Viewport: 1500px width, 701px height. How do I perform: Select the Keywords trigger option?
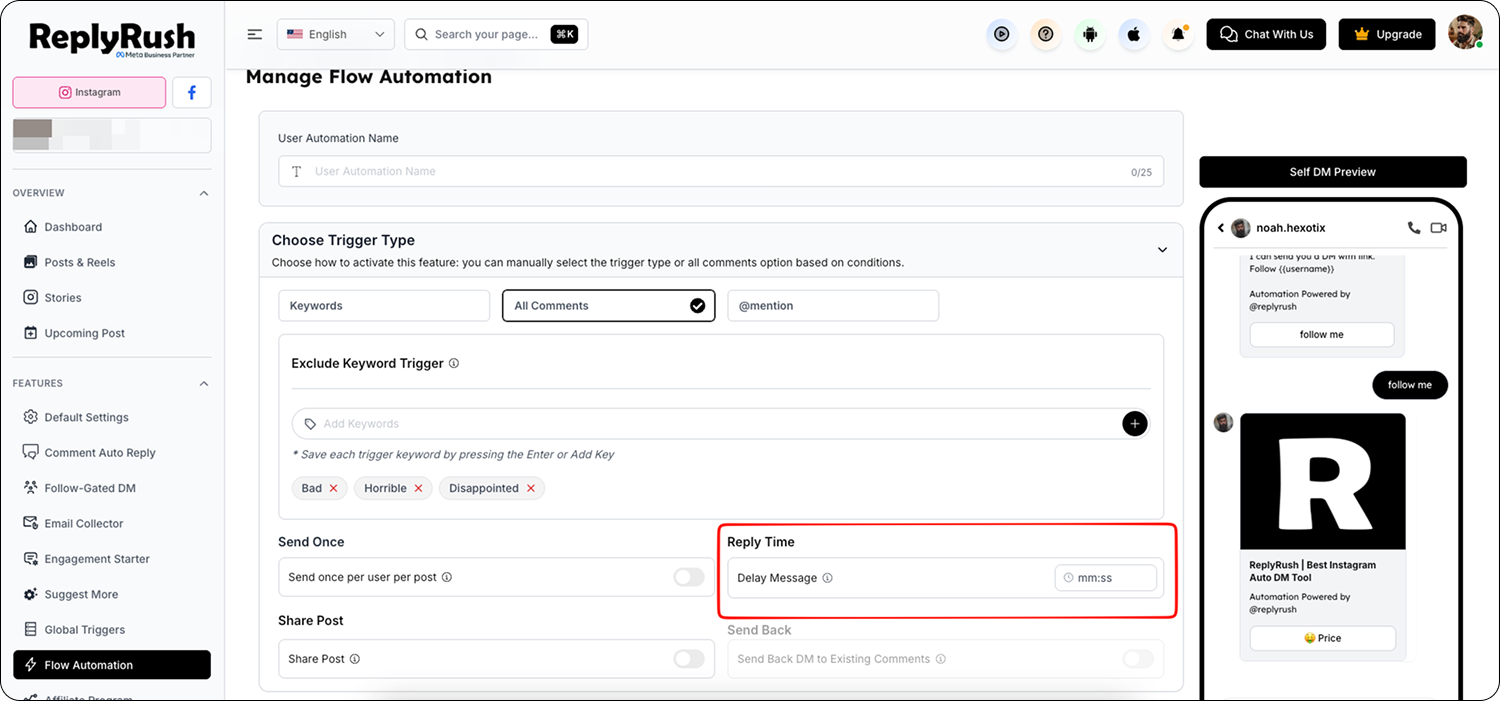(384, 306)
